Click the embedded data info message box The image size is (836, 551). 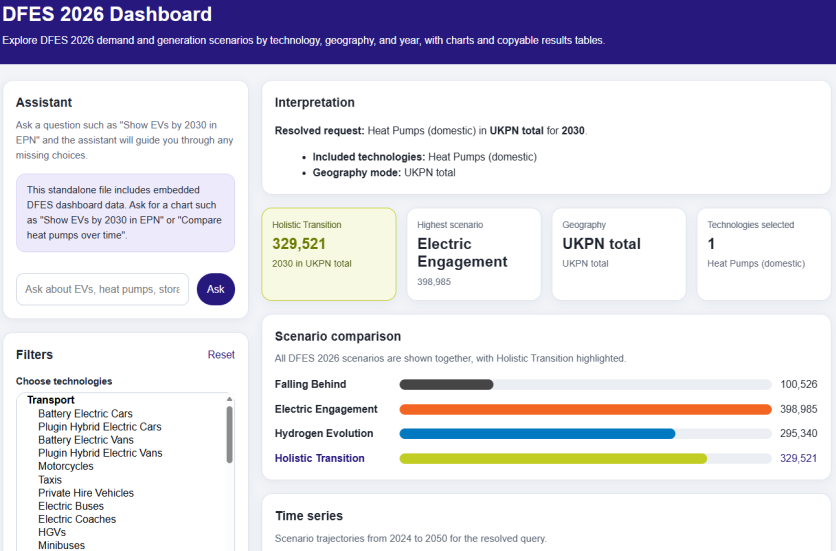point(125,213)
